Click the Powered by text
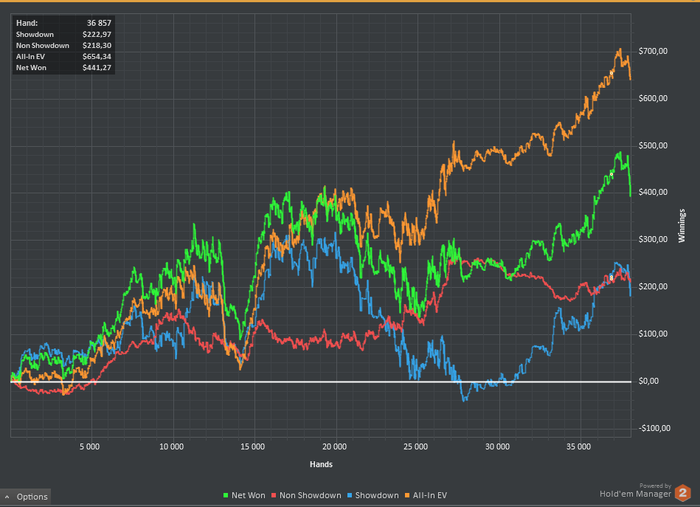This screenshot has height=507, width=700. (x=655, y=486)
